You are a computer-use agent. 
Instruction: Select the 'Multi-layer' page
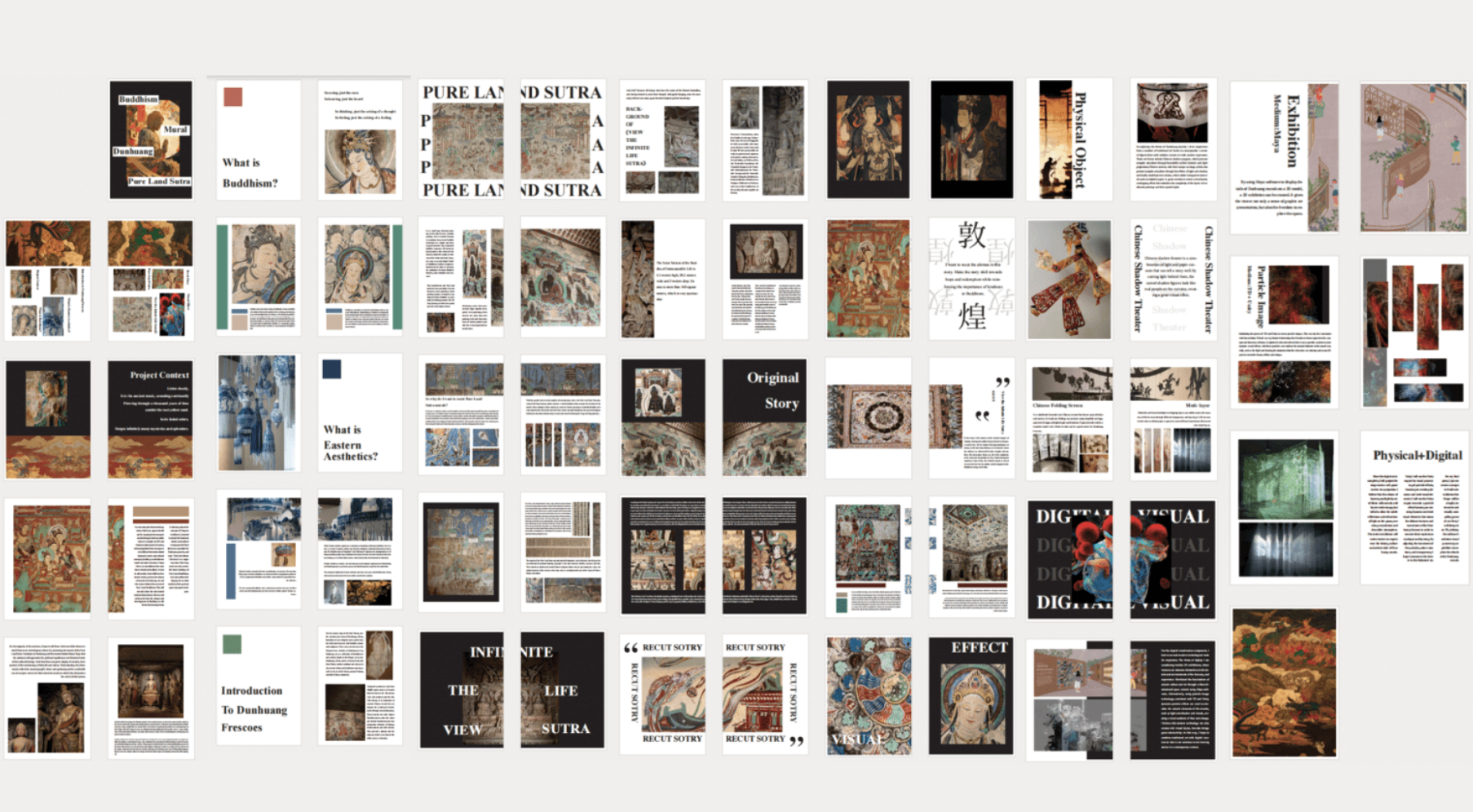click(x=1173, y=418)
